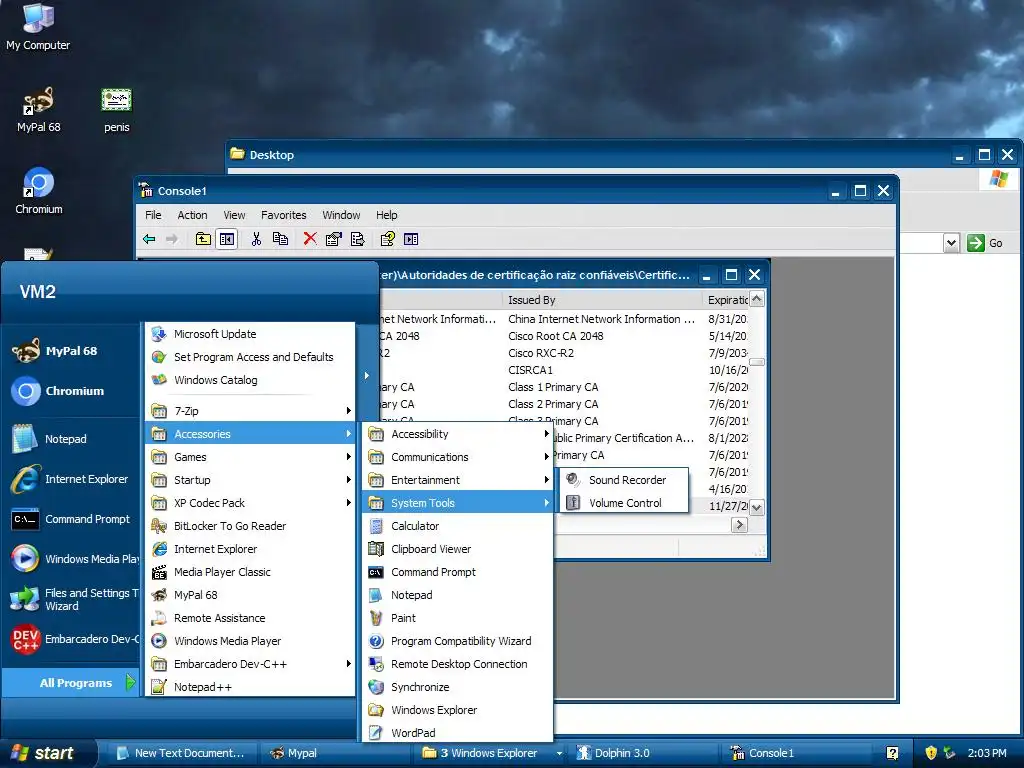1024x768 pixels.
Task: Click security shield tray icon
Action: click(x=931, y=753)
